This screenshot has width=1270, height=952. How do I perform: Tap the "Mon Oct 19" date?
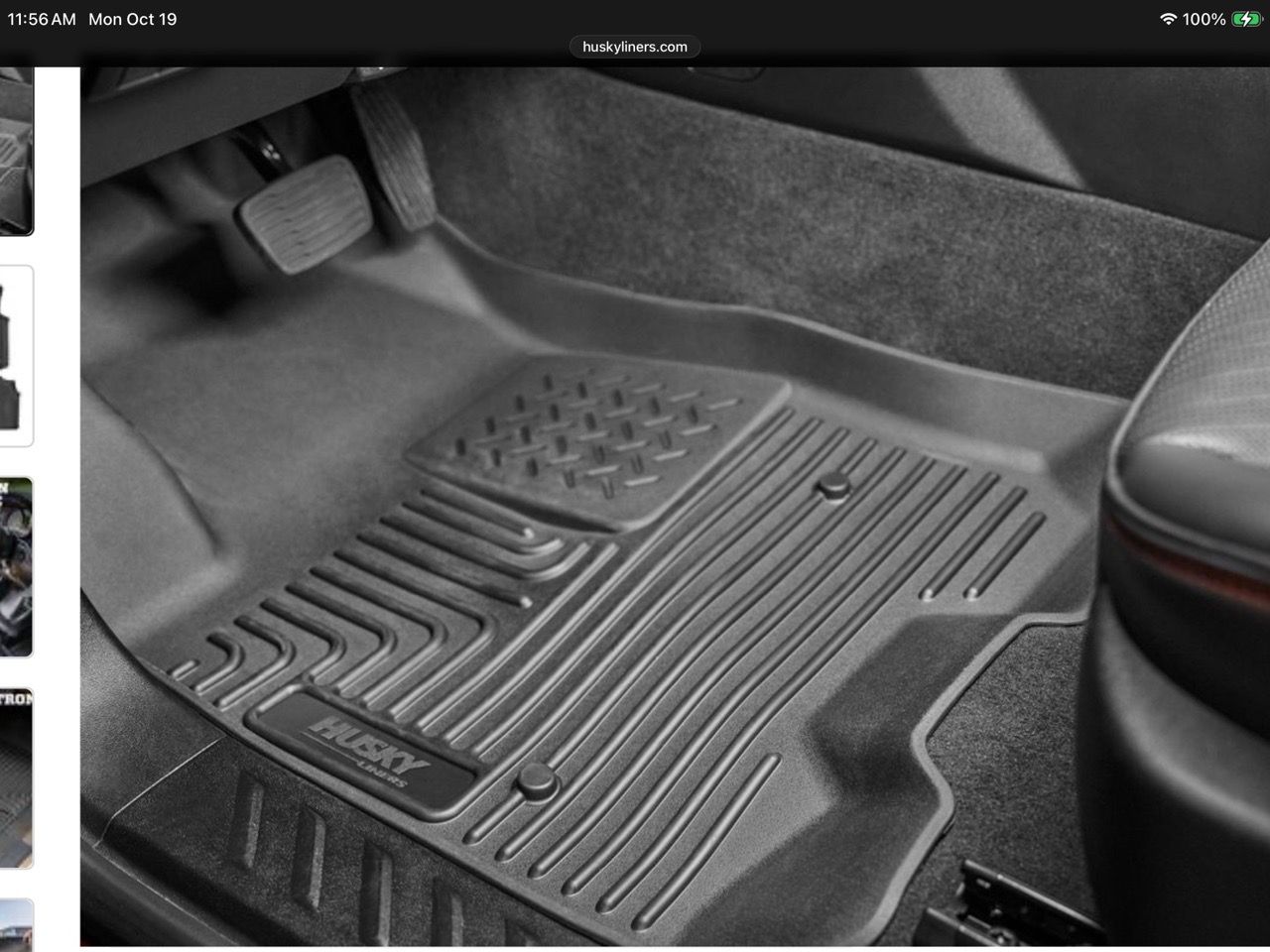[x=132, y=19]
